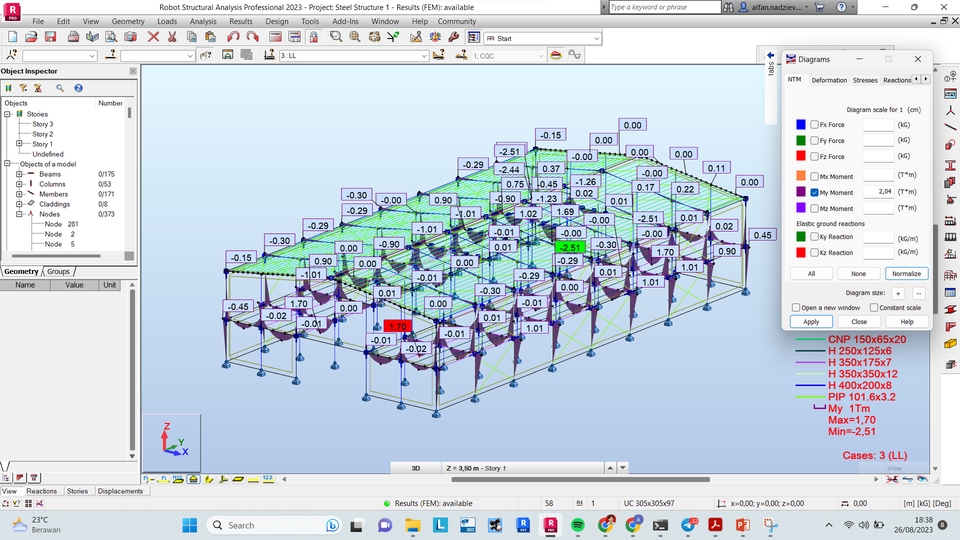The width and height of the screenshot is (960, 540).
Task: Click the Copy icon
Action: click(191, 37)
